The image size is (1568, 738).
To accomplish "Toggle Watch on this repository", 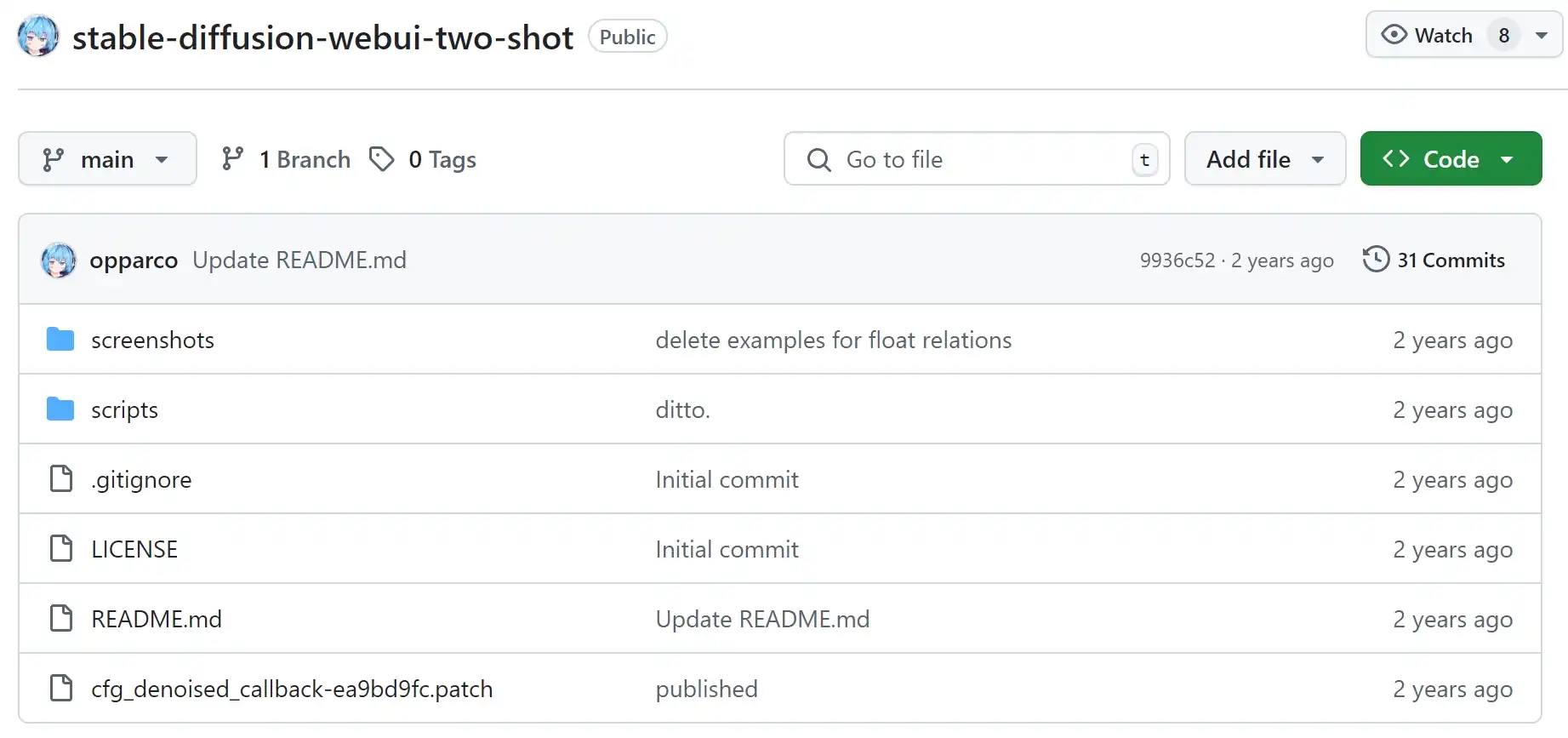I will [1429, 36].
